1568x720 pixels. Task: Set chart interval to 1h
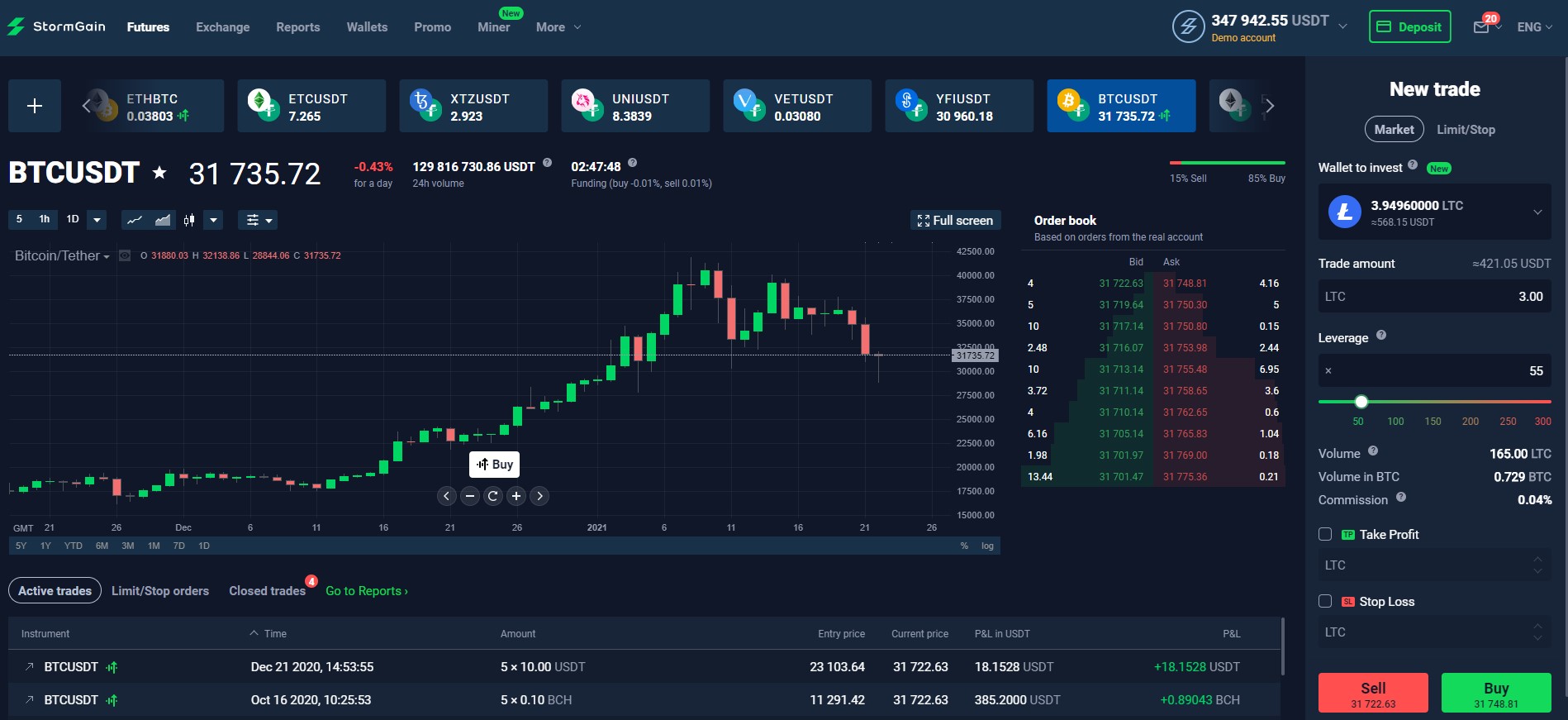45,219
